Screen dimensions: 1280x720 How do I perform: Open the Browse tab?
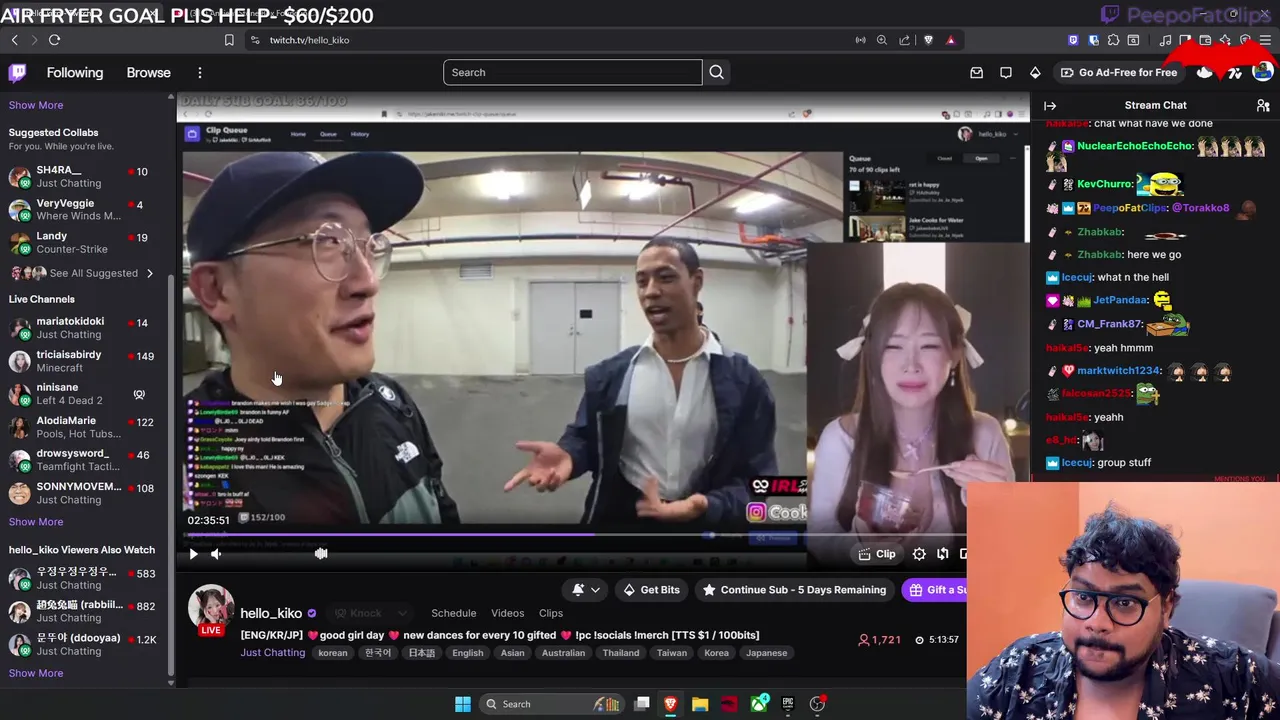[x=148, y=72]
